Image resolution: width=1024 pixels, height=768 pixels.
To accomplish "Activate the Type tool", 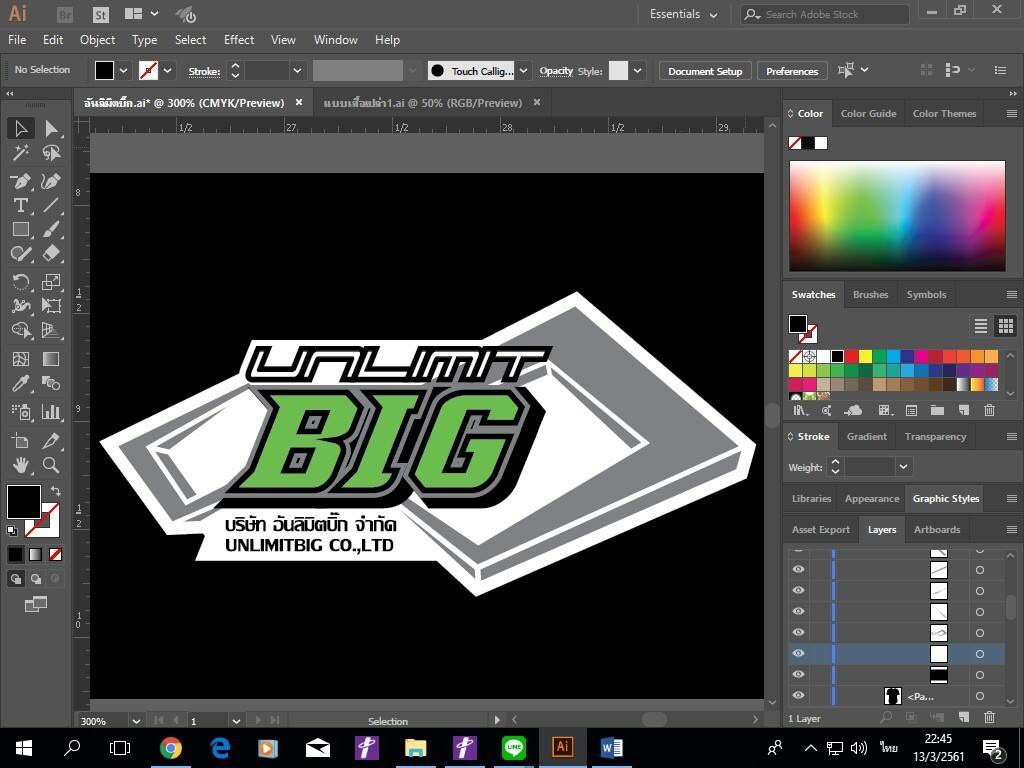I will pyautogui.click(x=20, y=205).
